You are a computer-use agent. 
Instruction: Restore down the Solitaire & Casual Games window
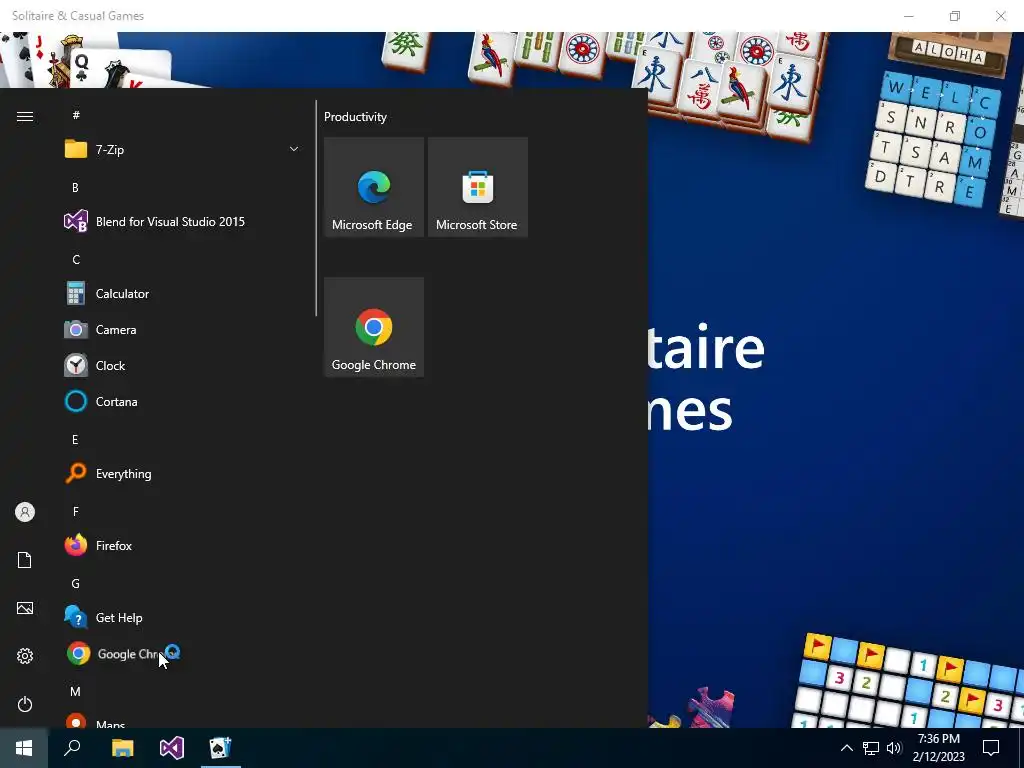955,16
